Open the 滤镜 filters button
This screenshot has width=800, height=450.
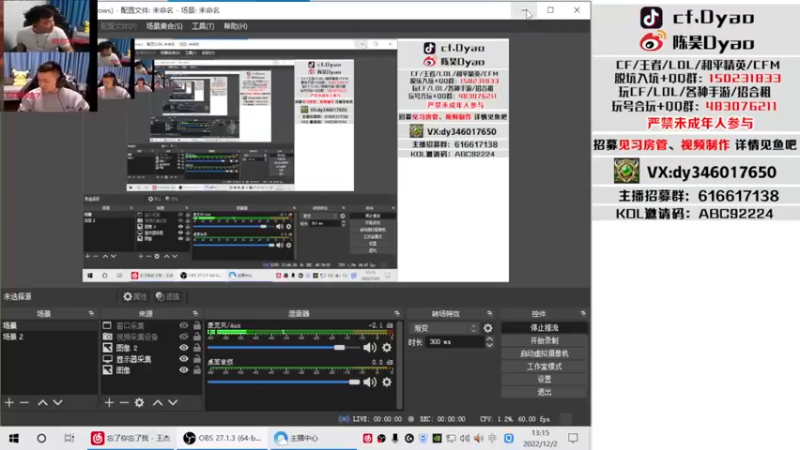pyautogui.click(x=168, y=296)
